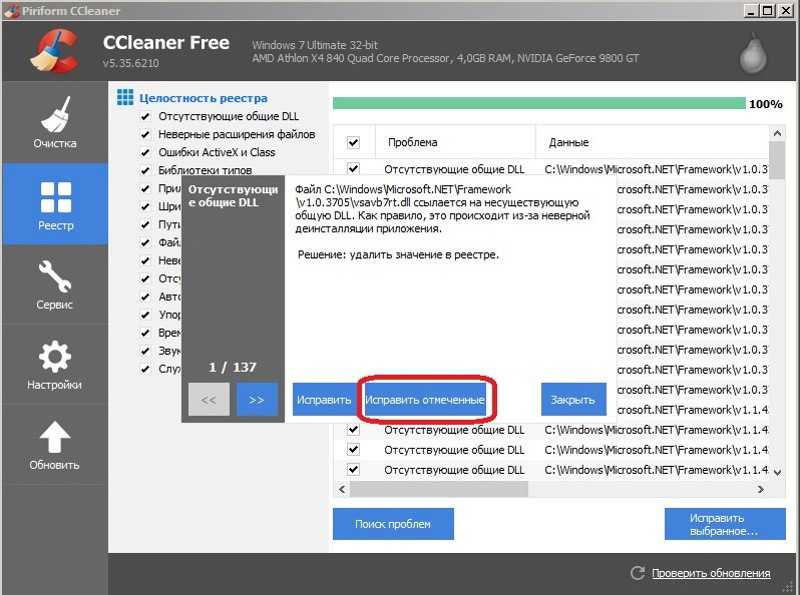Viewport: 800px width, 595px height.
Task: Click the resize grip at window corner
Action: 789,587
